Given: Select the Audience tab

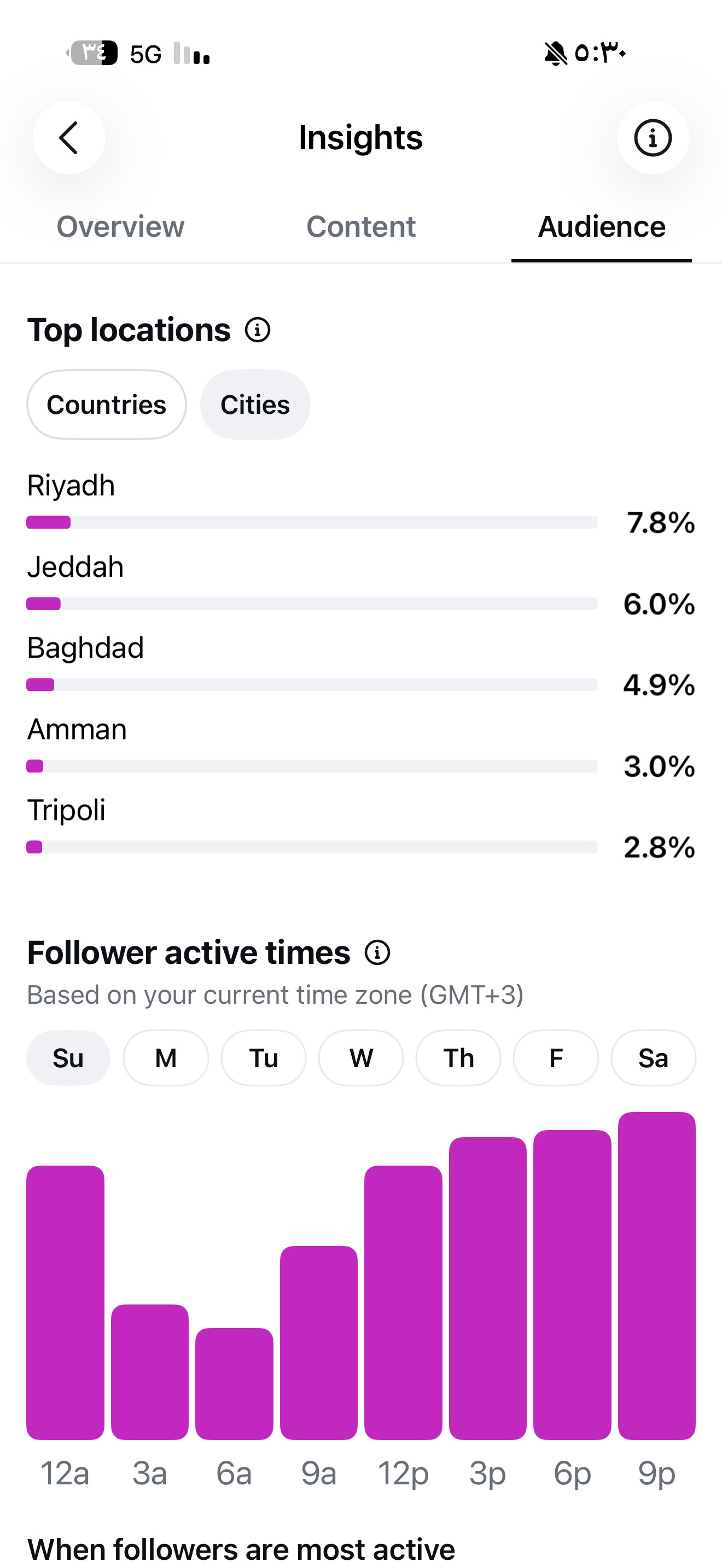Looking at the screenshot, I should pyautogui.click(x=602, y=226).
